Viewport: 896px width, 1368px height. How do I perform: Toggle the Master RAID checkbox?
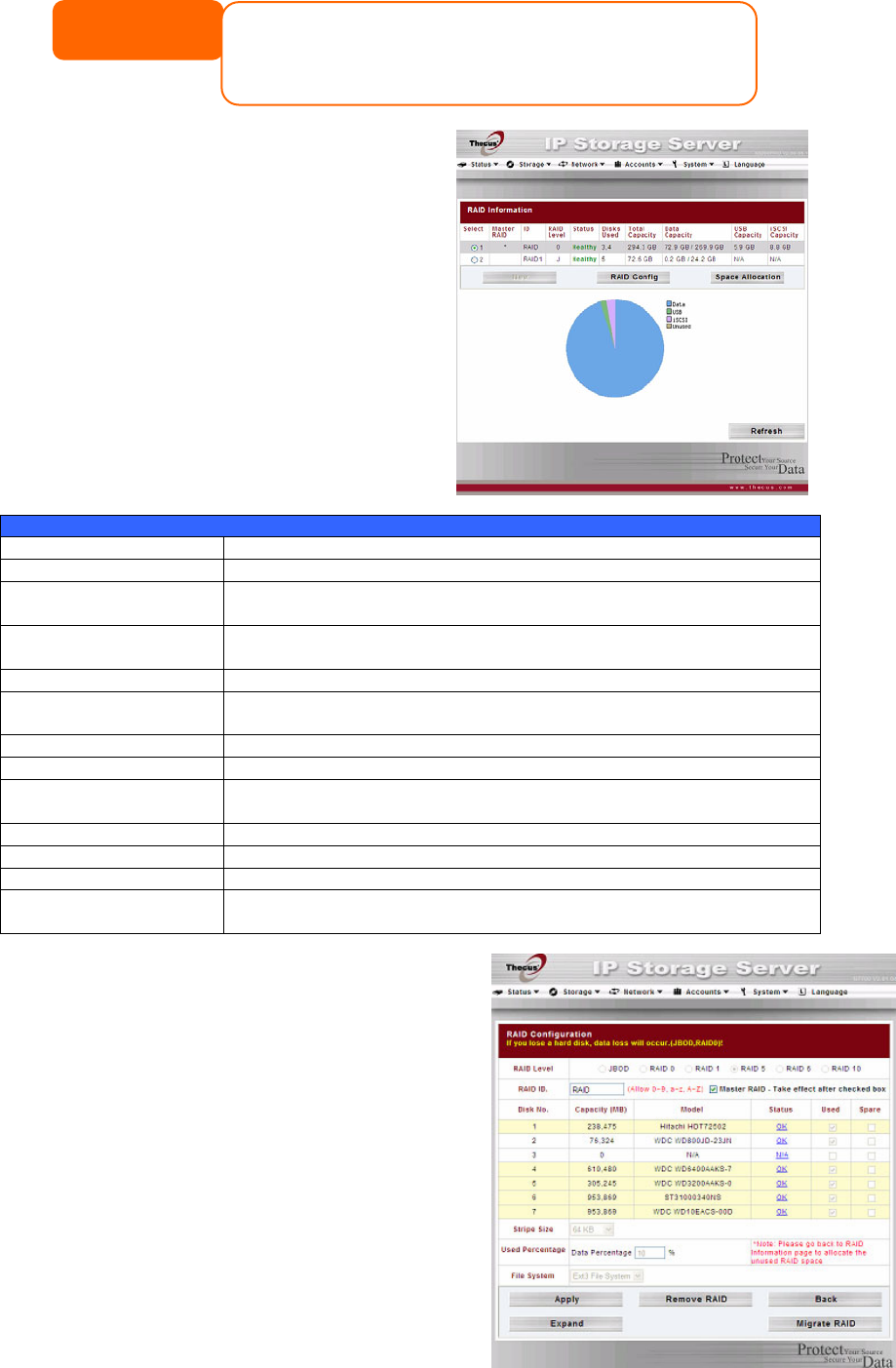pyautogui.click(x=714, y=1089)
